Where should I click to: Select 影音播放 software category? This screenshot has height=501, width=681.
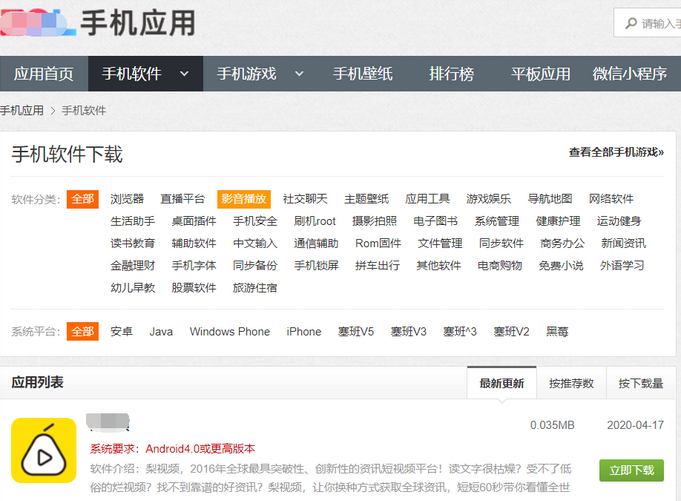click(x=244, y=199)
